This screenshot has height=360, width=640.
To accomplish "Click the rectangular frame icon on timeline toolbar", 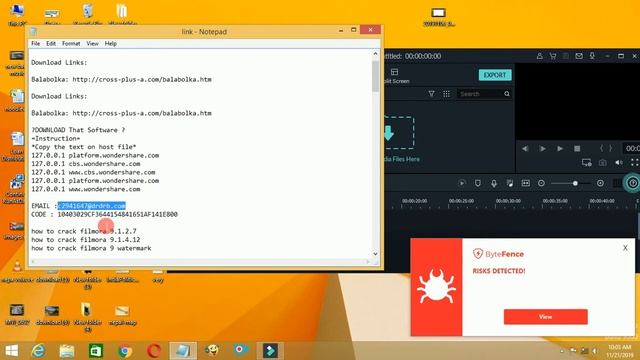I will point(526,183).
